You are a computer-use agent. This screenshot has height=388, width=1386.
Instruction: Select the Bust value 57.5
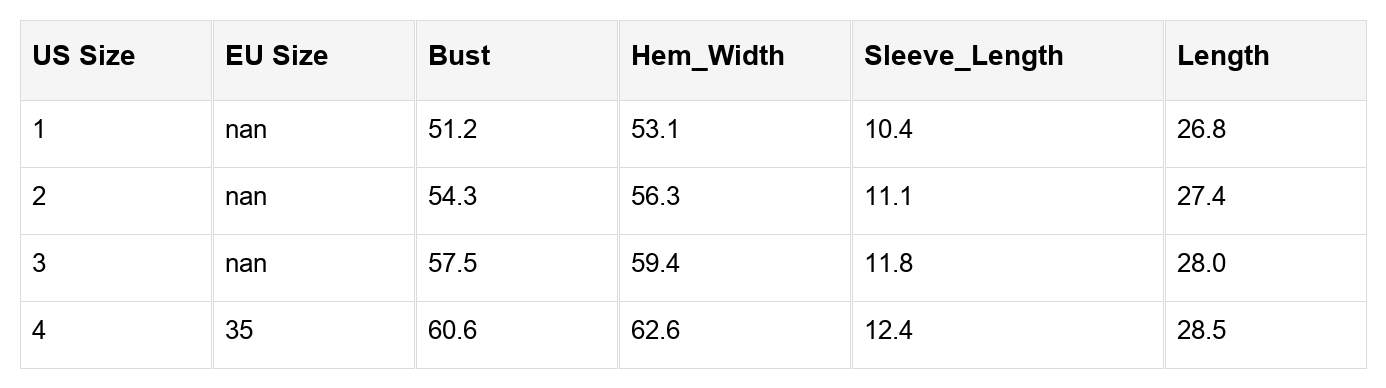tap(453, 263)
